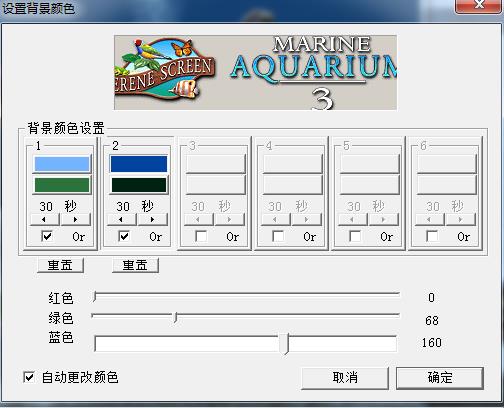Click the 取消 button
This screenshot has width=504, height=408.
click(x=345, y=378)
